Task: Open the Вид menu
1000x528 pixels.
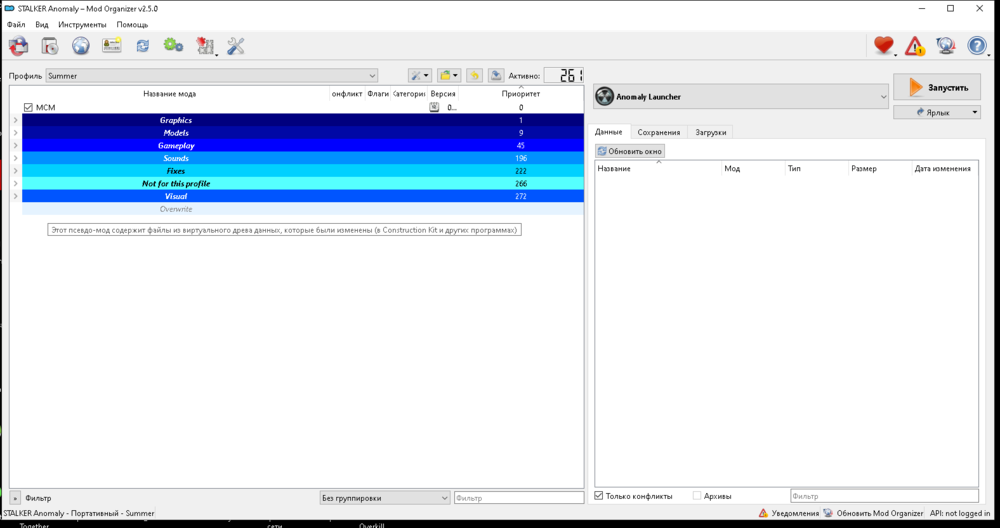Action: 42,24
